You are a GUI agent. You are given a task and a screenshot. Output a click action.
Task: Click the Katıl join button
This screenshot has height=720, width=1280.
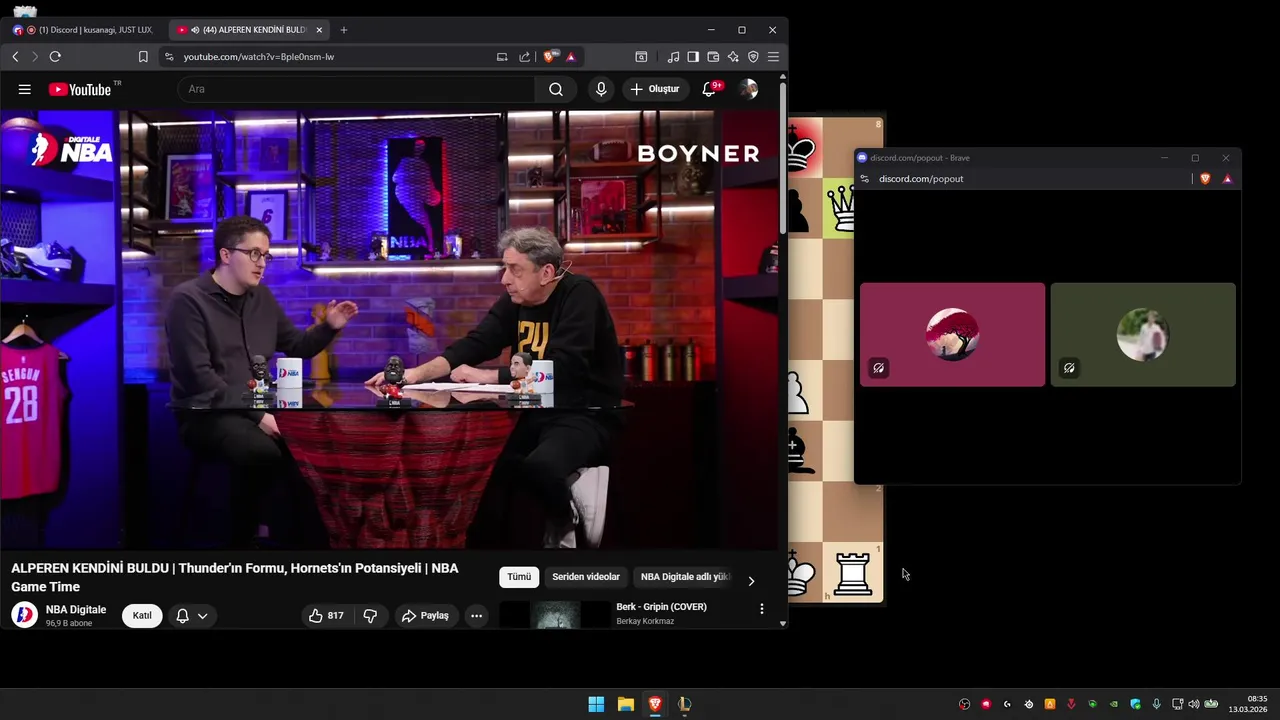pos(142,615)
